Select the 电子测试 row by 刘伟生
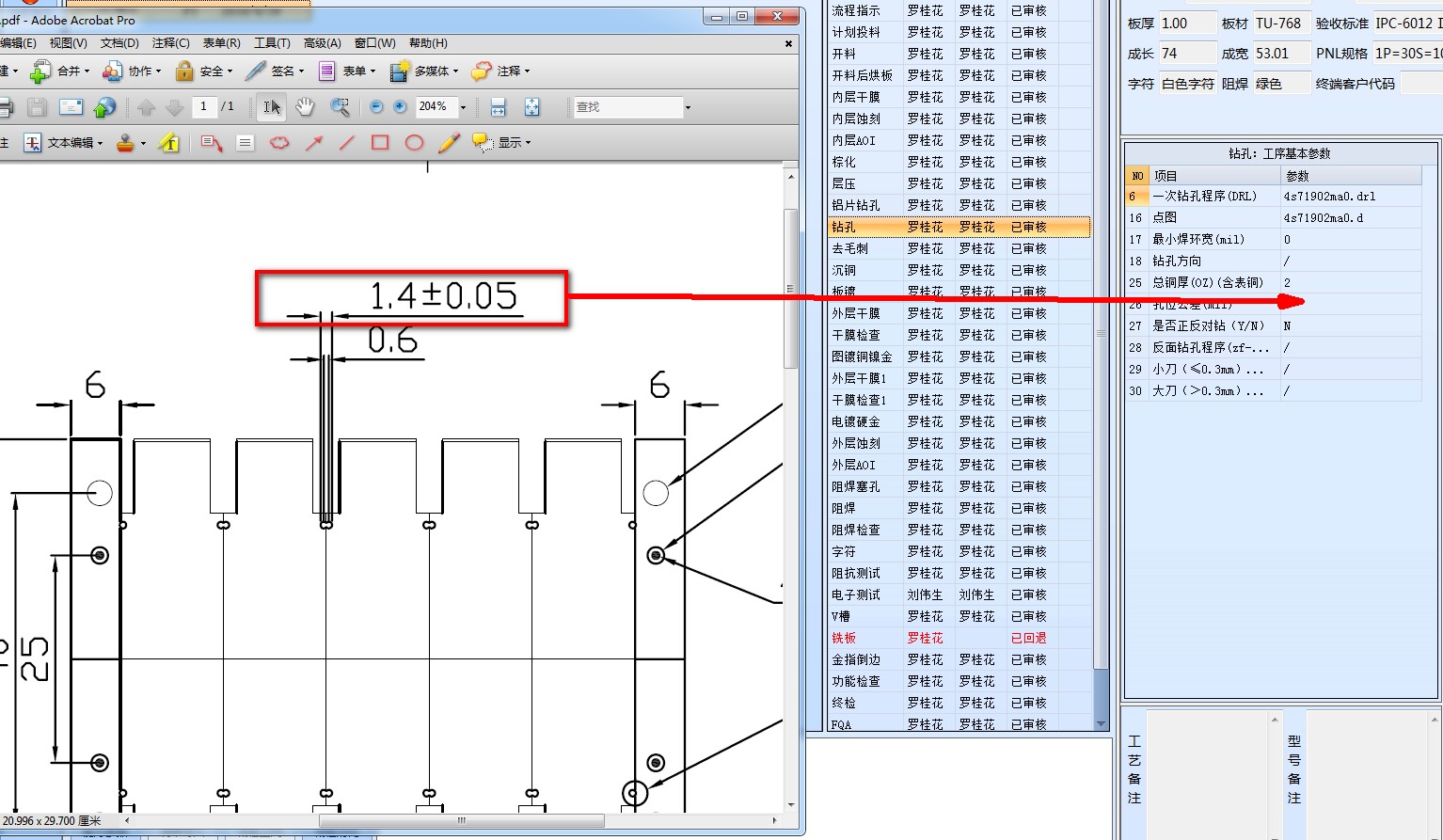1443x840 pixels. pos(959,594)
